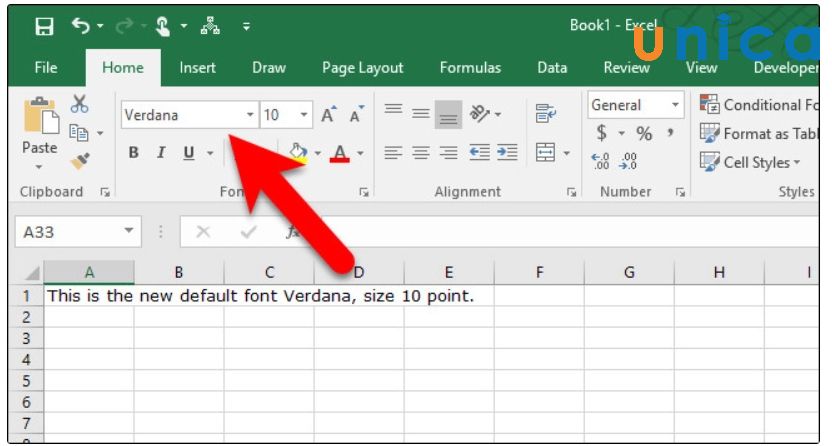Open the Page Layout tab
The image size is (832, 446).
pos(362,67)
